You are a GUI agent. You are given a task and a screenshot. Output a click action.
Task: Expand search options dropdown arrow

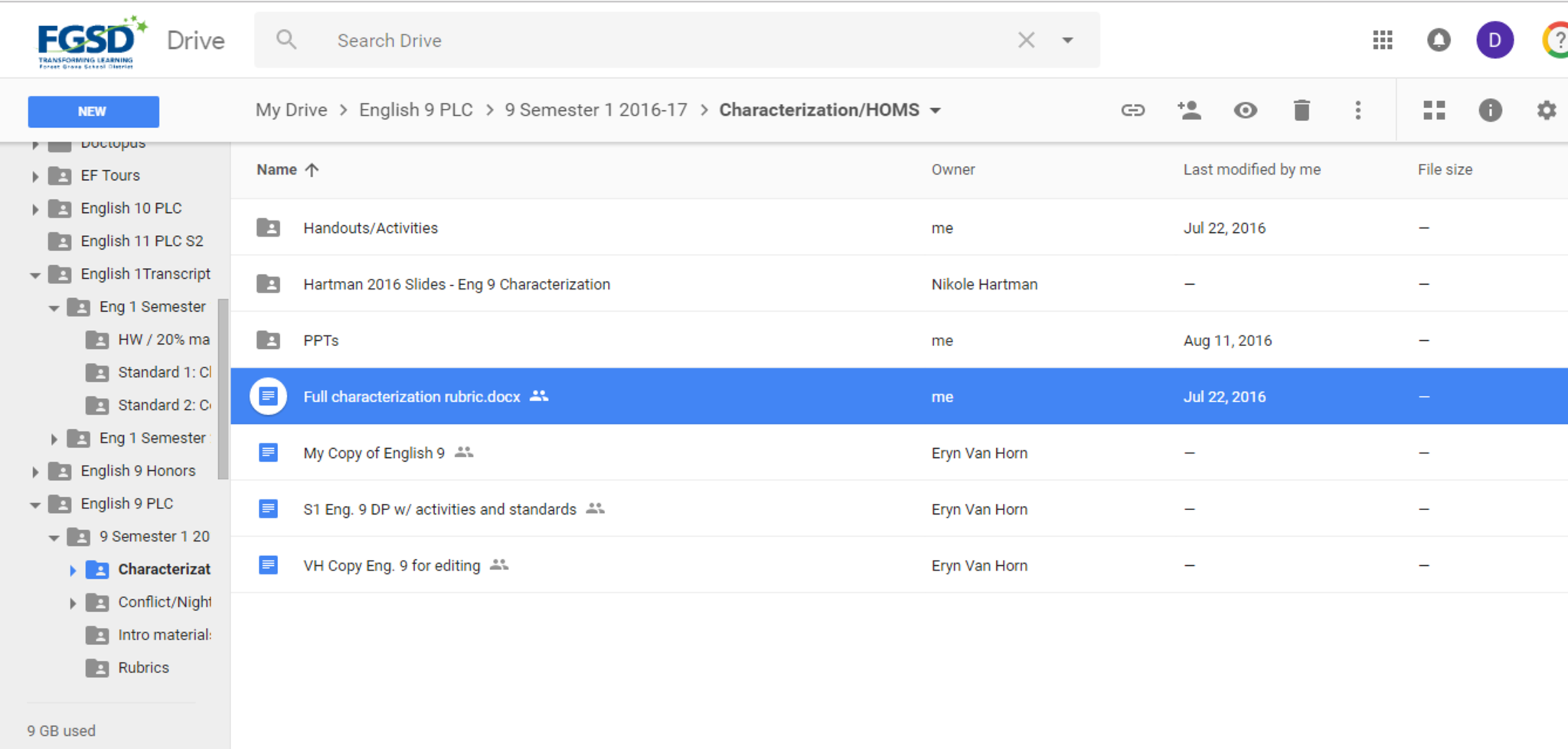pyautogui.click(x=1067, y=40)
